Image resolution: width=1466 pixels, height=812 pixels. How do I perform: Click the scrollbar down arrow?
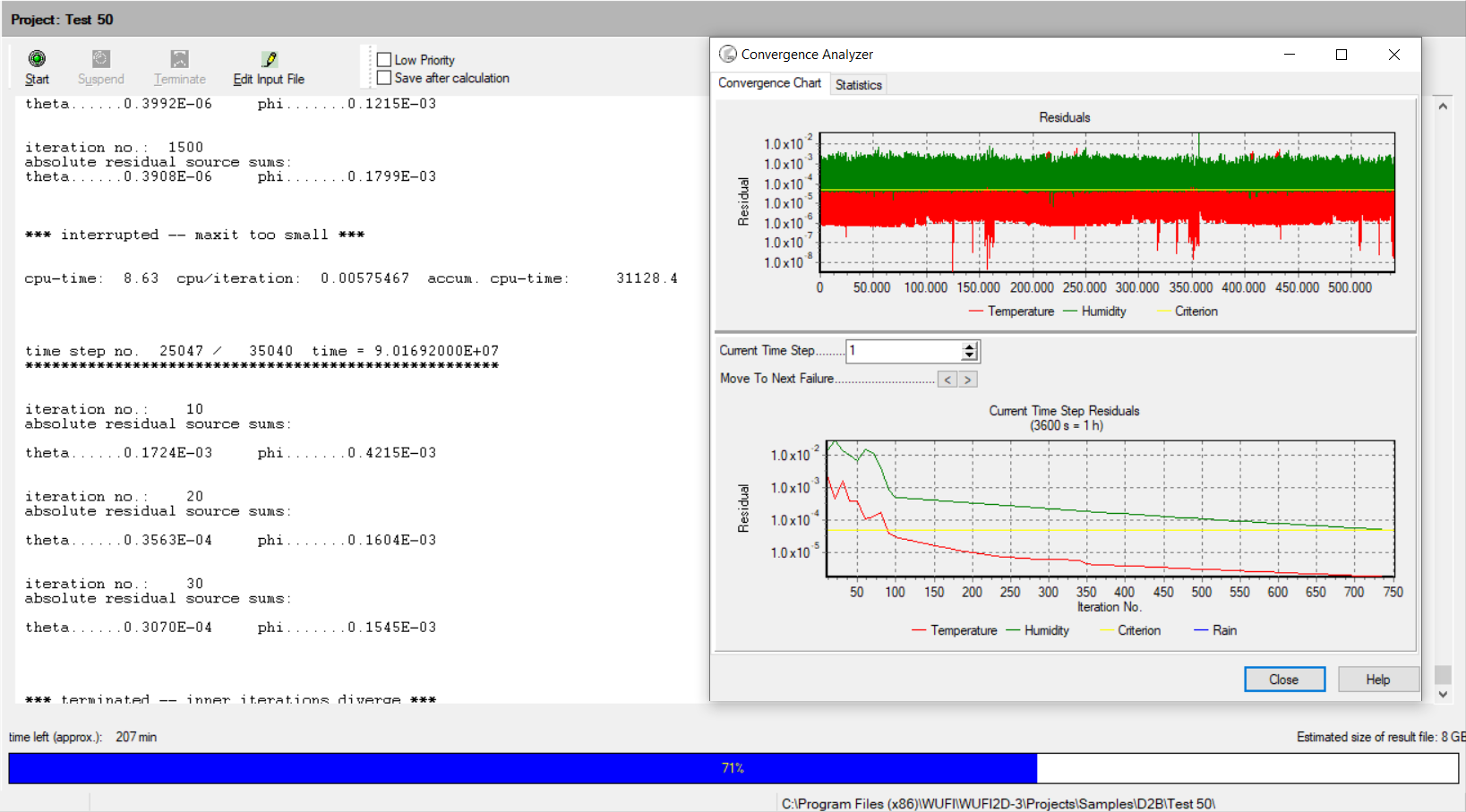coord(1443,693)
